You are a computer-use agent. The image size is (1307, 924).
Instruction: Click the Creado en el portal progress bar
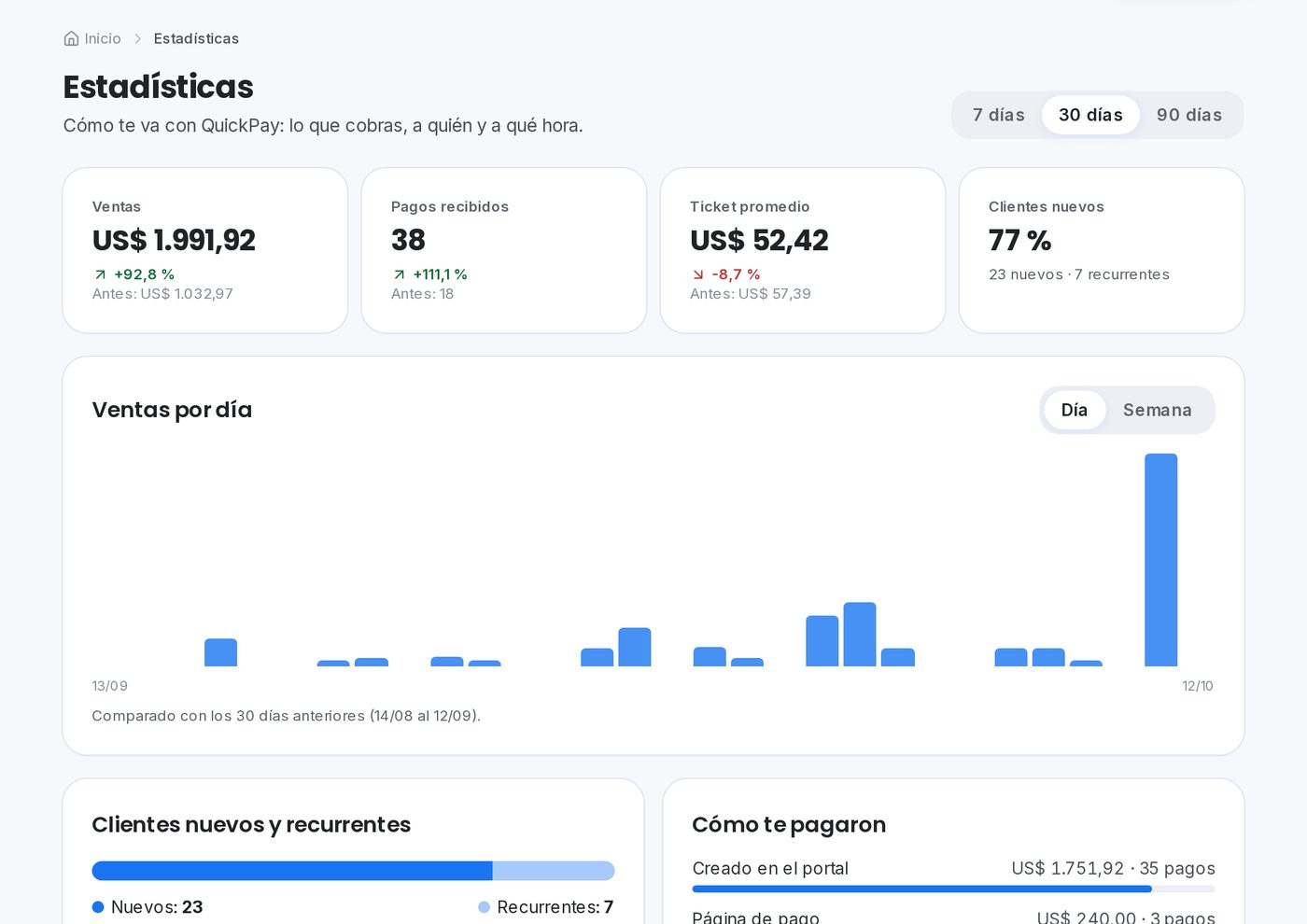[953, 889]
